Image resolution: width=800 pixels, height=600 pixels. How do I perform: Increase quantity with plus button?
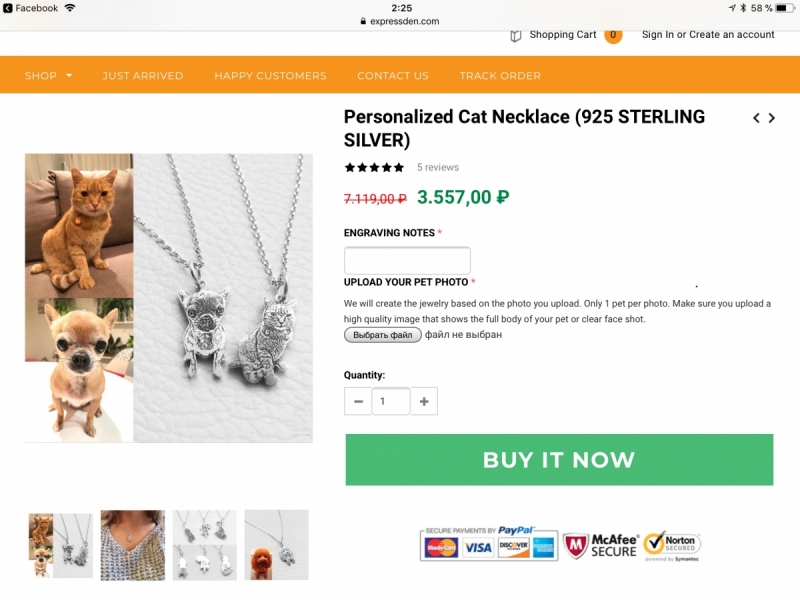pyautogui.click(x=424, y=401)
